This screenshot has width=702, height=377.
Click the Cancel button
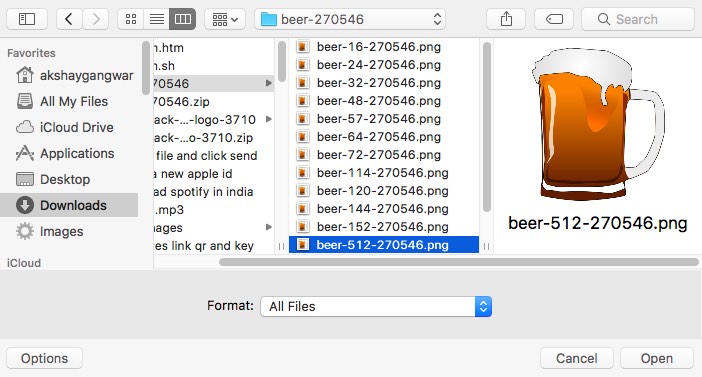pos(577,358)
